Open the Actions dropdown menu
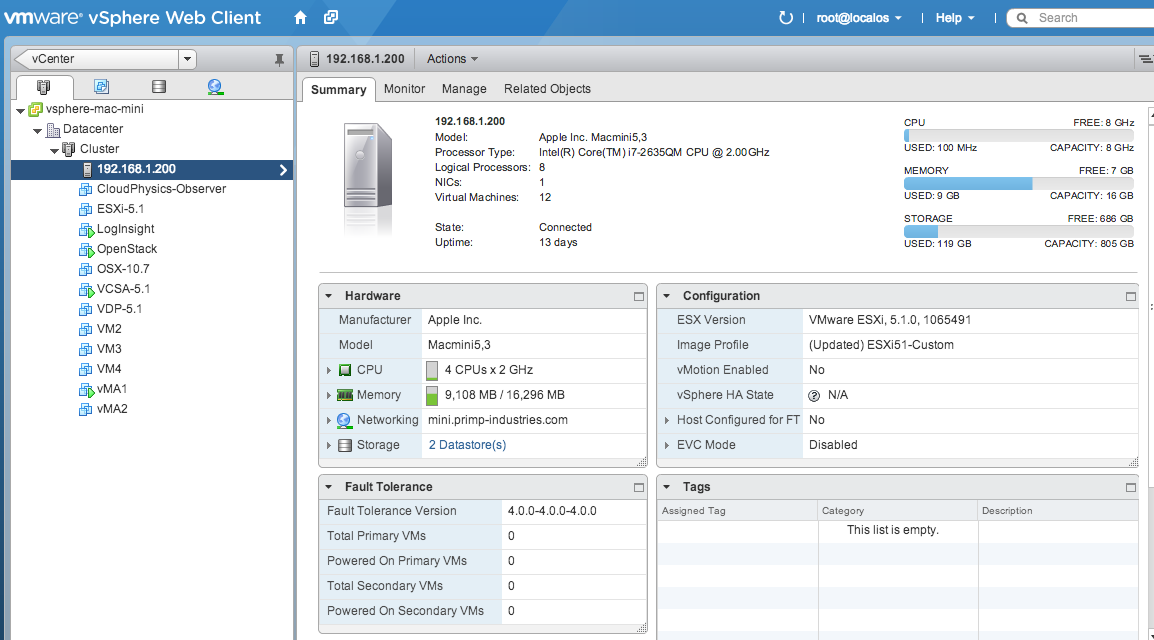 click(x=453, y=59)
